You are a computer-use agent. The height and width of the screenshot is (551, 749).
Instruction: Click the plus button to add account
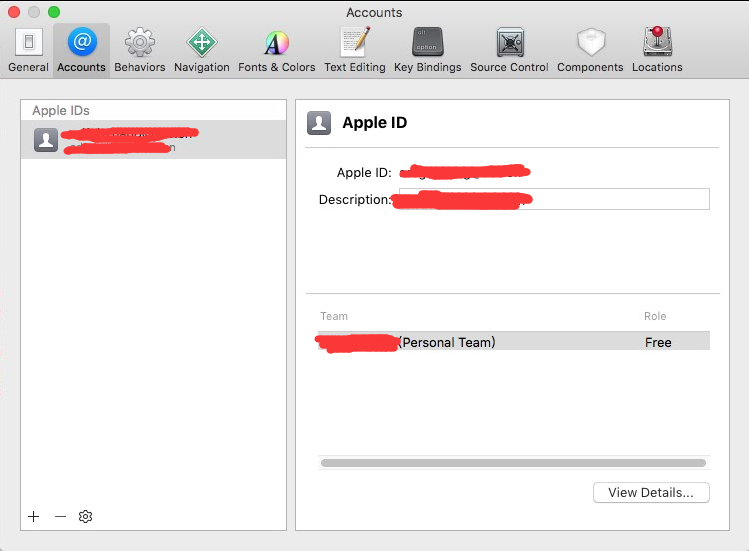click(34, 516)
